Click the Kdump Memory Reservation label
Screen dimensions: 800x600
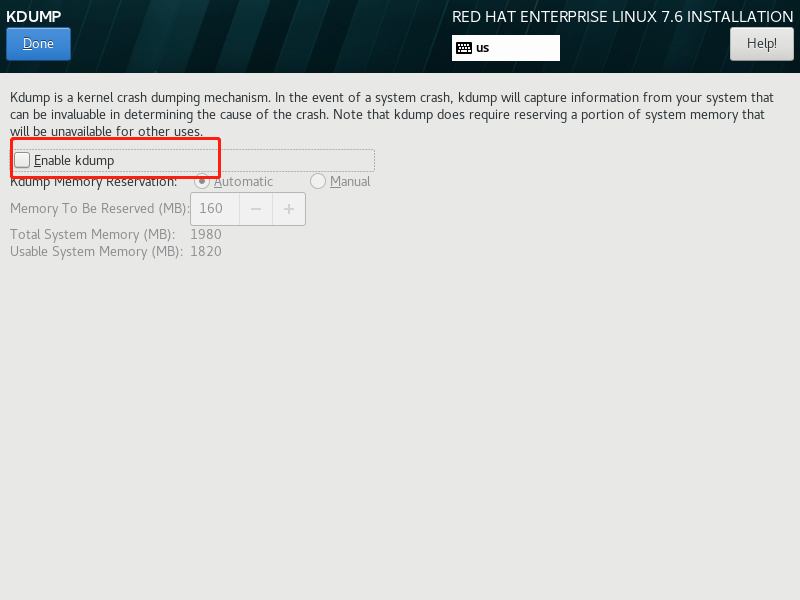(93, 182)
